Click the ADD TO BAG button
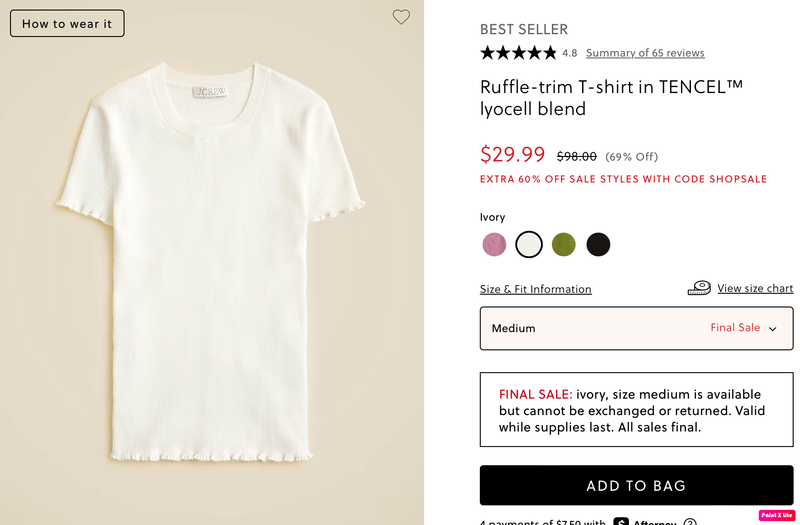 (636, 486)
